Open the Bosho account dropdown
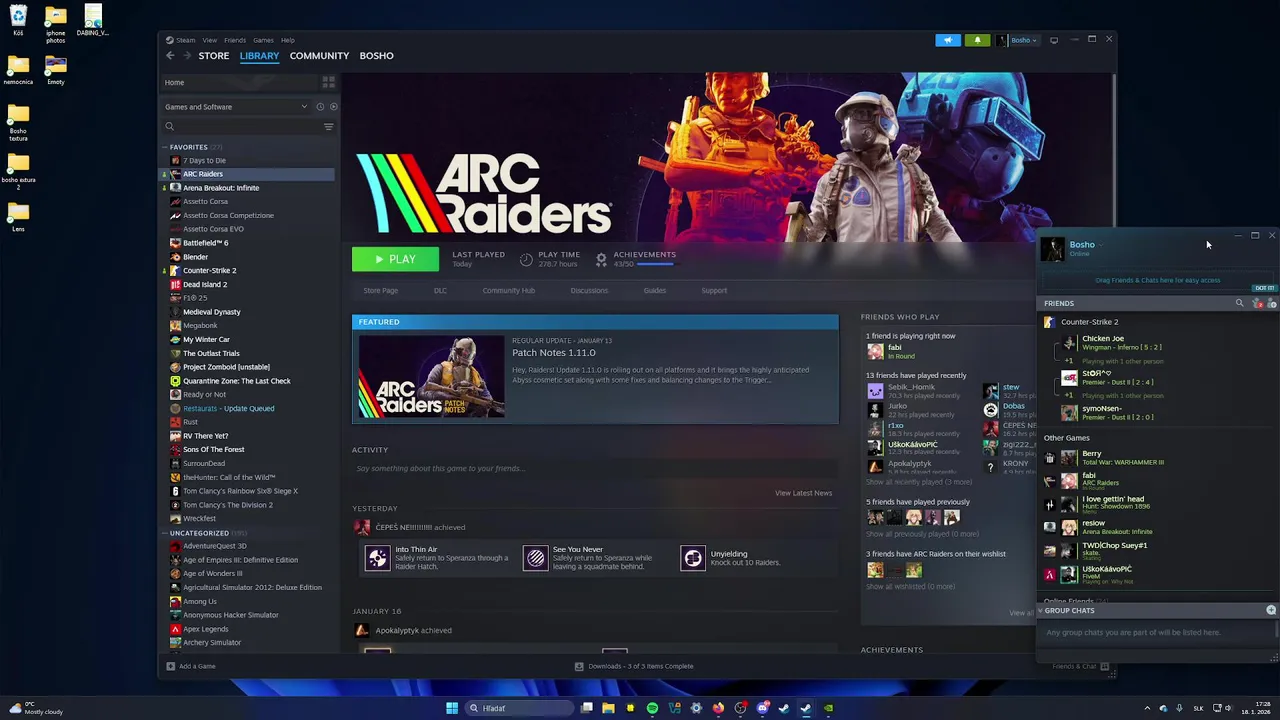1280x720 pixels. [1017, 40]
